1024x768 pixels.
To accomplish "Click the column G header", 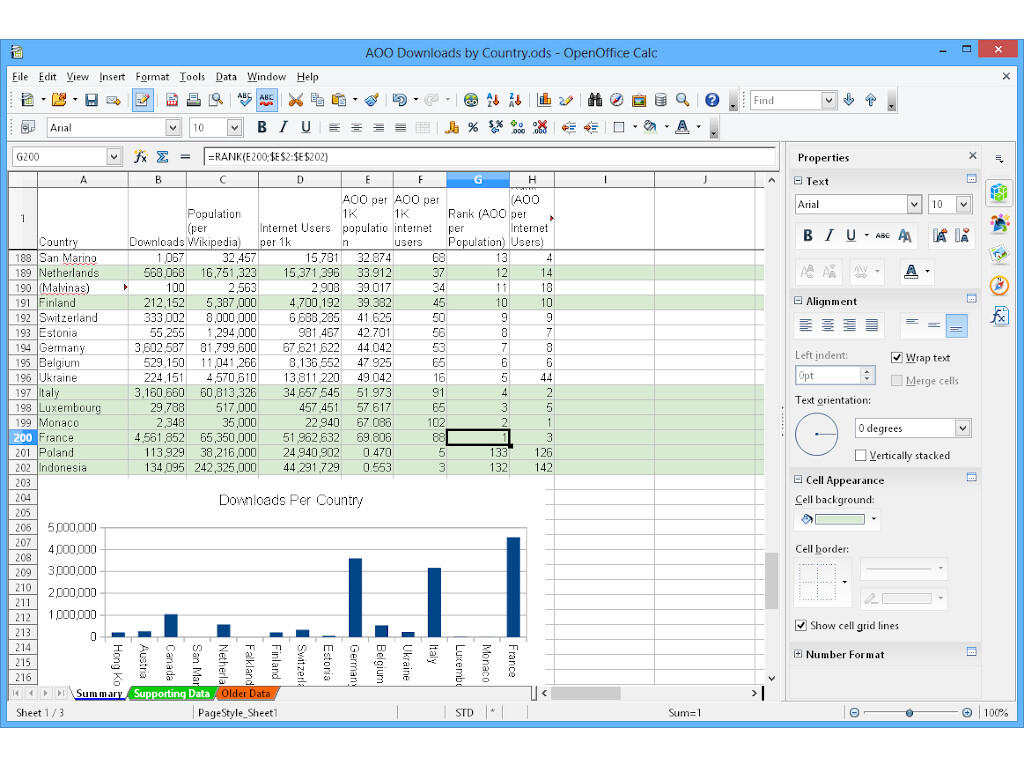I will [478, 180].
